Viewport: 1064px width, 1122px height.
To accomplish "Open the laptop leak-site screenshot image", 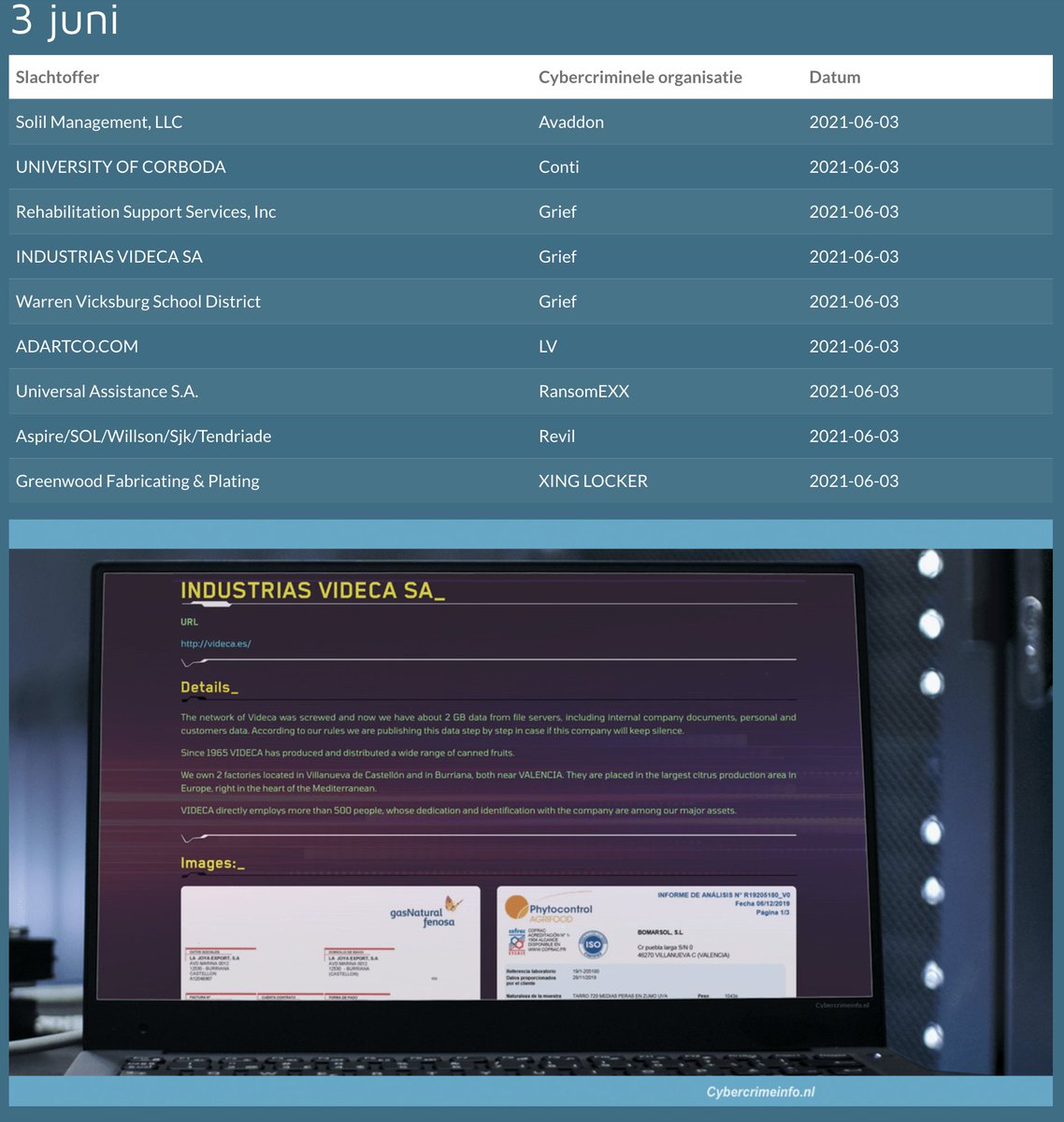I will point(531,813).
